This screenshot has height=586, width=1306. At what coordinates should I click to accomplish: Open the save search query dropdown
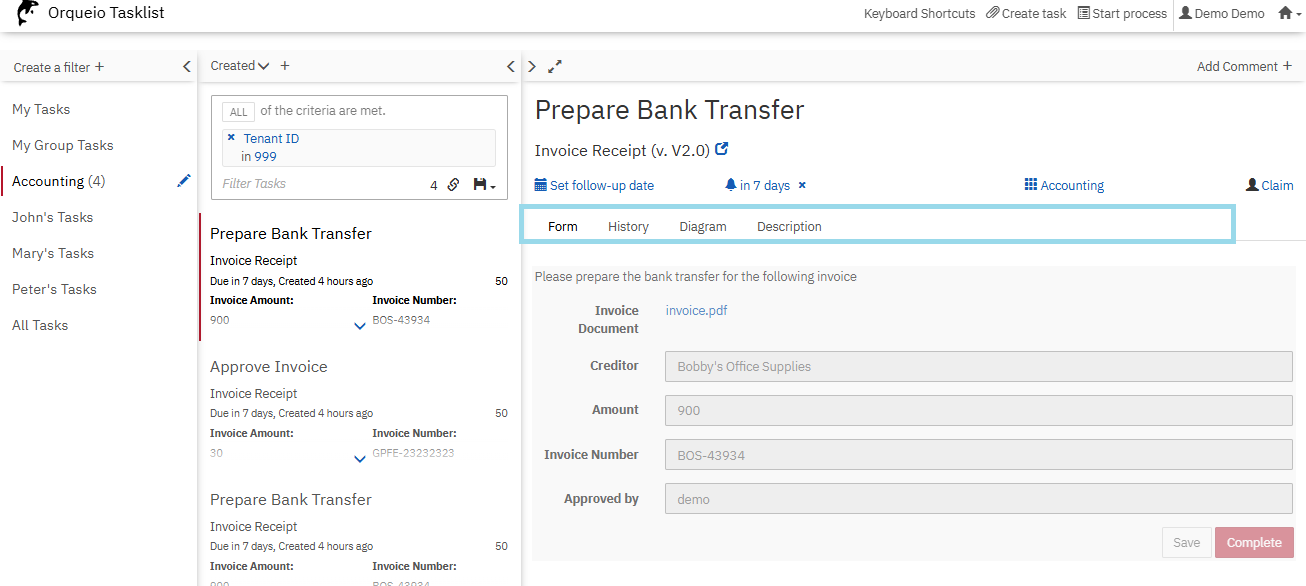pyautogui.click(x=484, y=185)
